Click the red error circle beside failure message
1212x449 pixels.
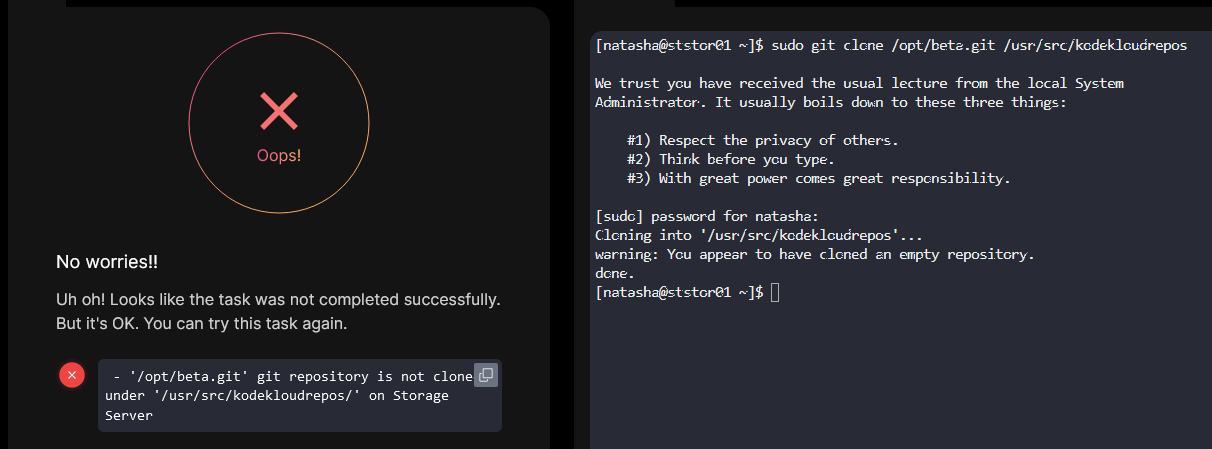(x=71, y=375)
